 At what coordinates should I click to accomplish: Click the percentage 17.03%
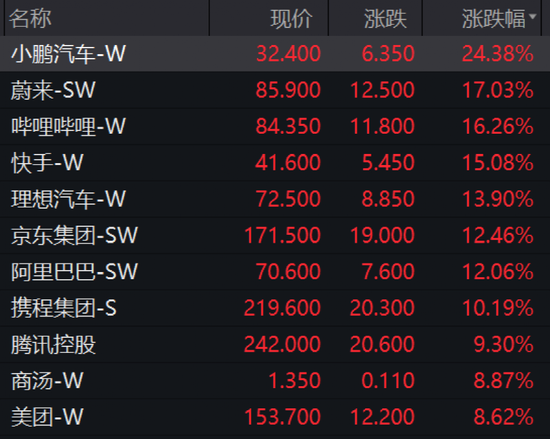click(498, 90)
